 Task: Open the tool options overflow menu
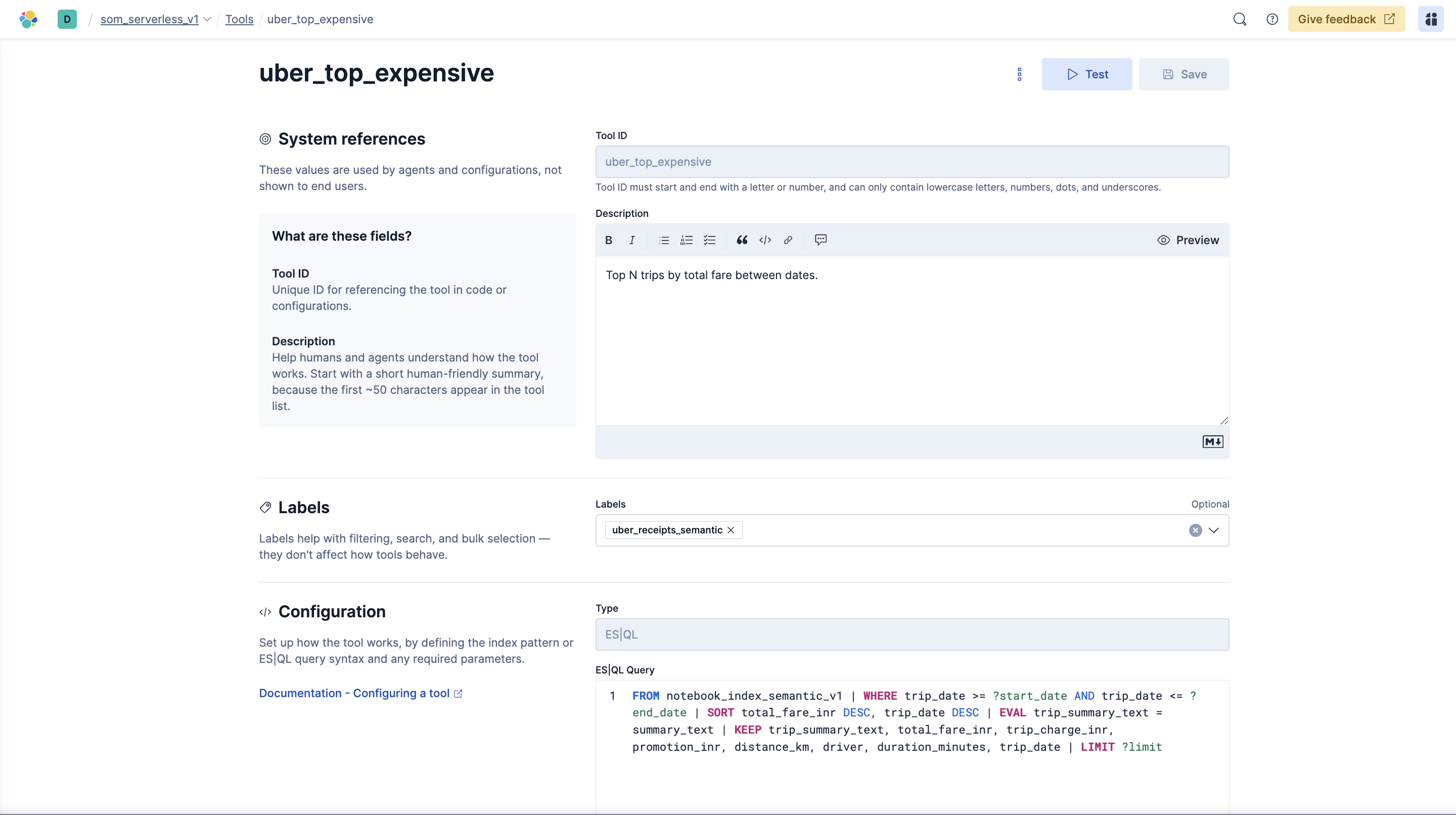1019,74
